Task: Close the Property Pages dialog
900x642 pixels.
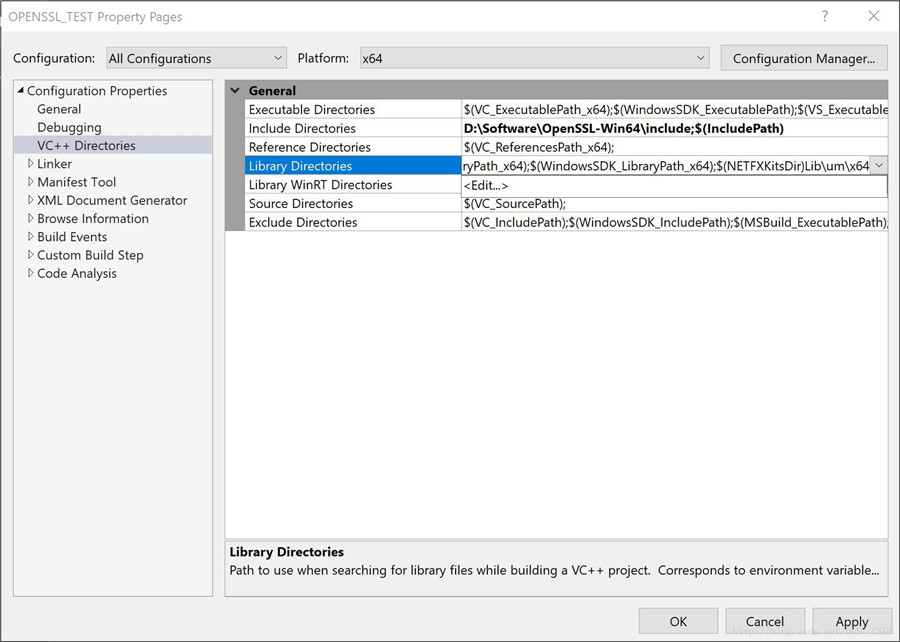Action: coord(874,16)
